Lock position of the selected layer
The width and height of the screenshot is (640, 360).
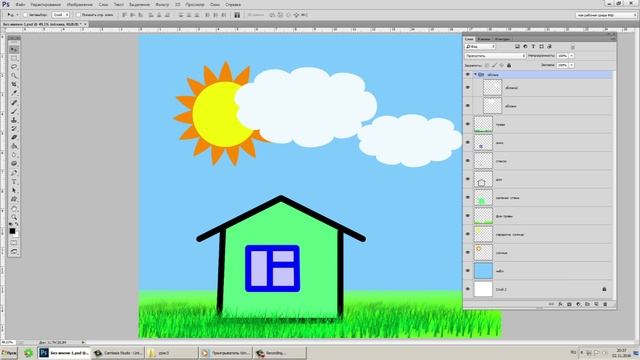point(501,65)
